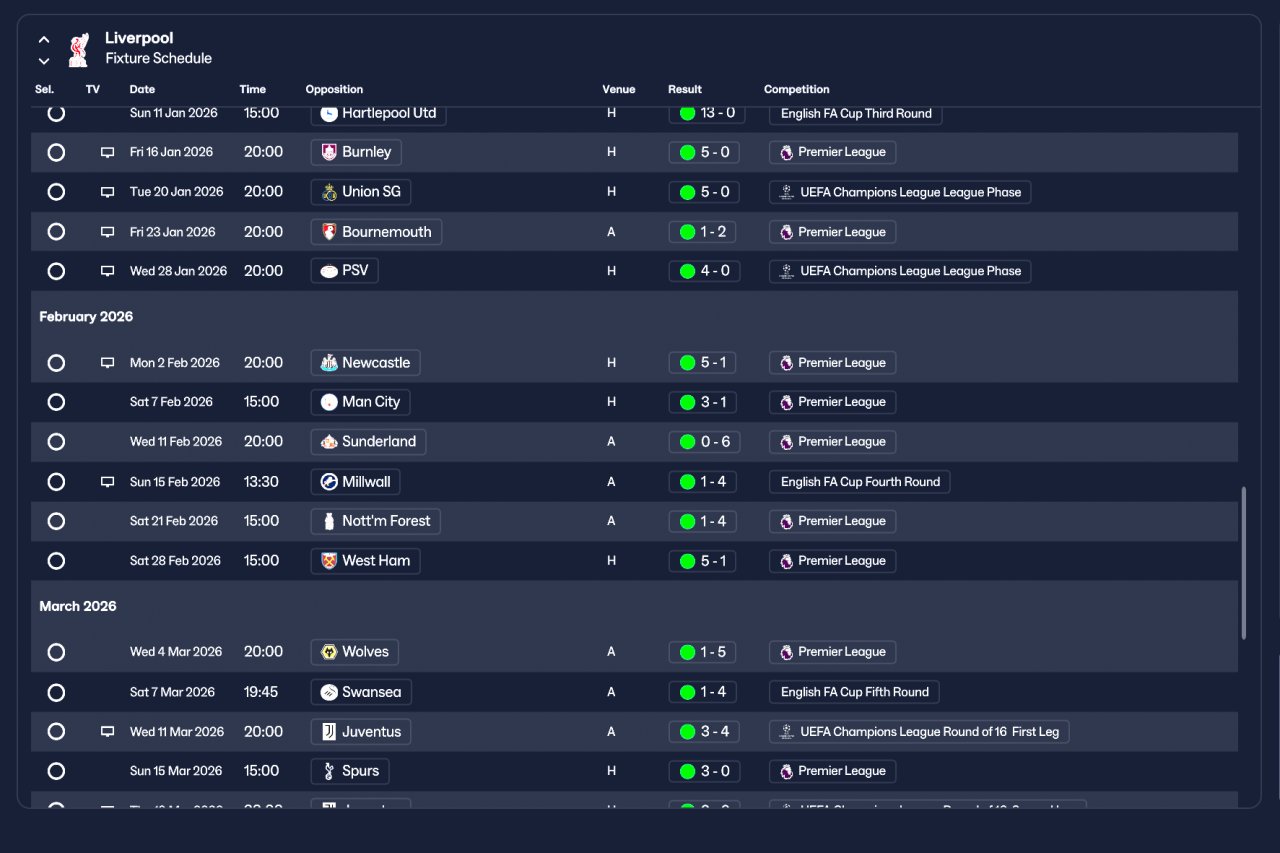
Task: Open the Juventus 3 - 4 result
Action: click(705, 732)
